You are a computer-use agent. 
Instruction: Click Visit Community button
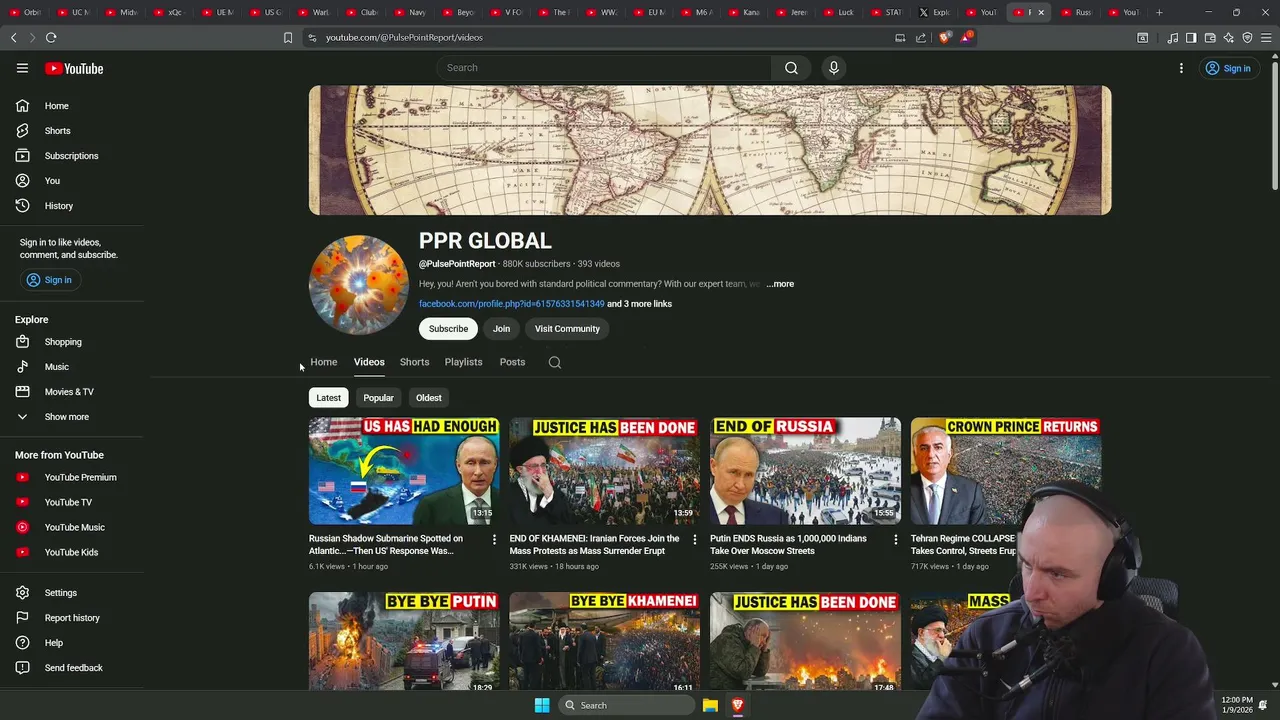tap(567, 329)
